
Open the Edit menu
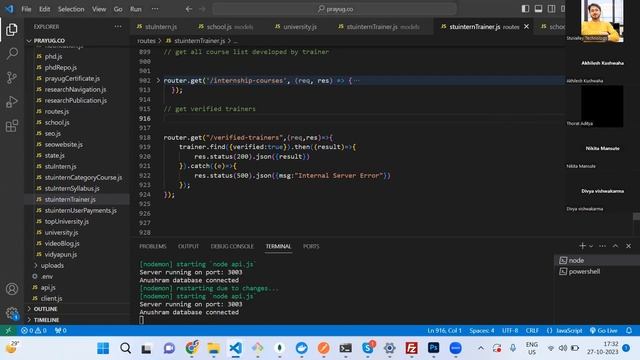click(44, 9)
